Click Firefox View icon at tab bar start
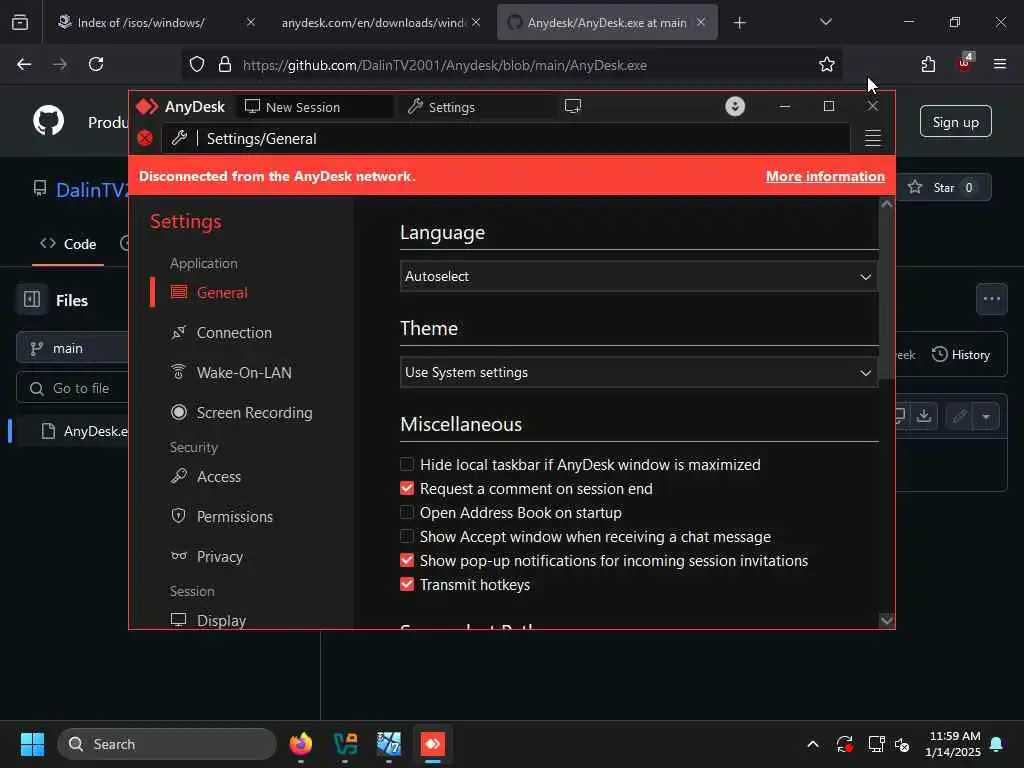1024x768 pixels. tap(20, 22)
